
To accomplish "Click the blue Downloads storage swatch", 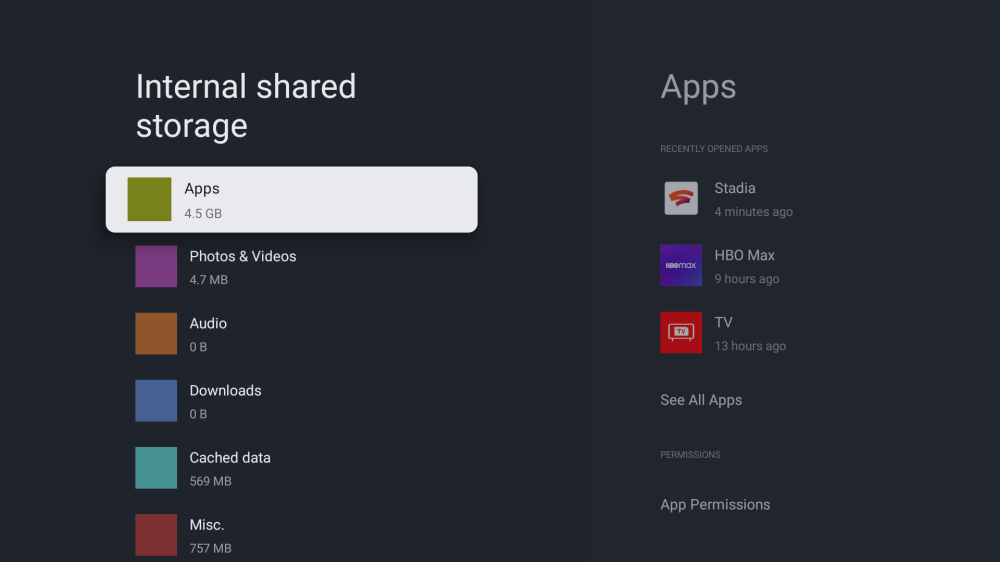I will 156,401.
